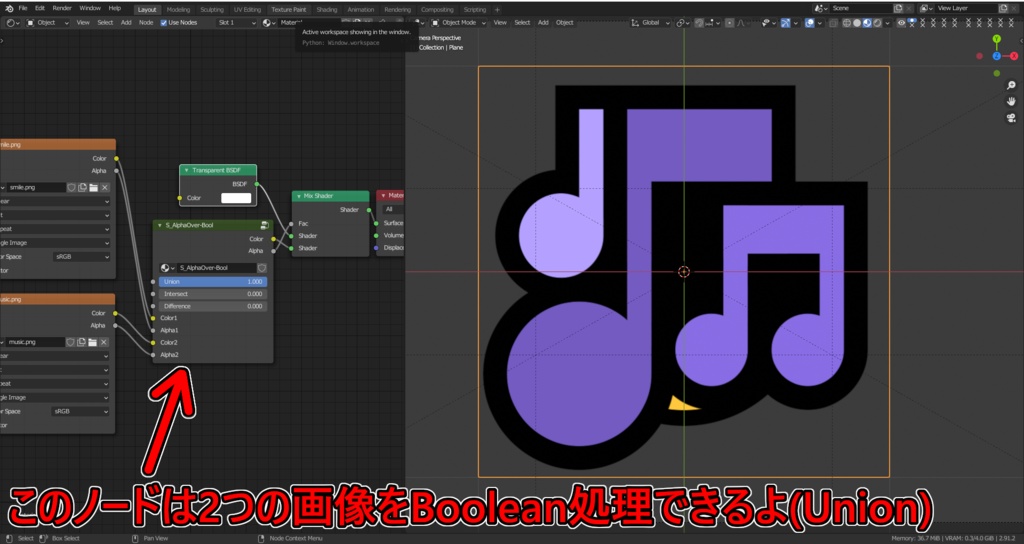Select material preview viewport shading
Viewport: 1024px width, 544px height.
coord(867,22)
